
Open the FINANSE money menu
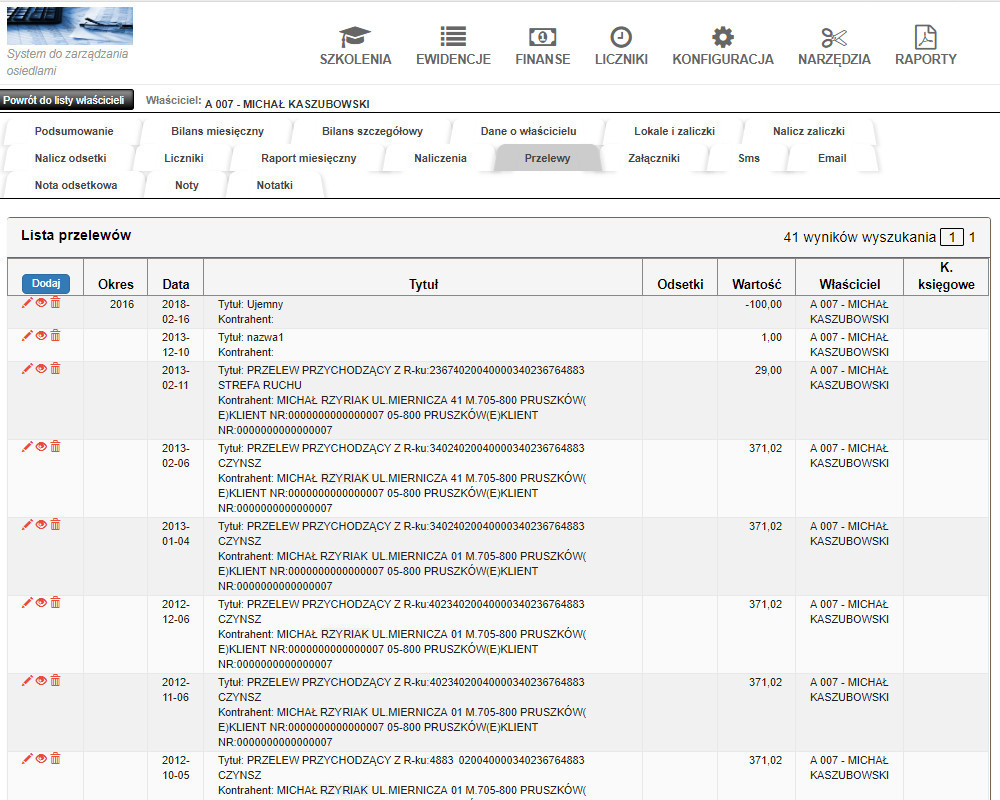(543, 46)
